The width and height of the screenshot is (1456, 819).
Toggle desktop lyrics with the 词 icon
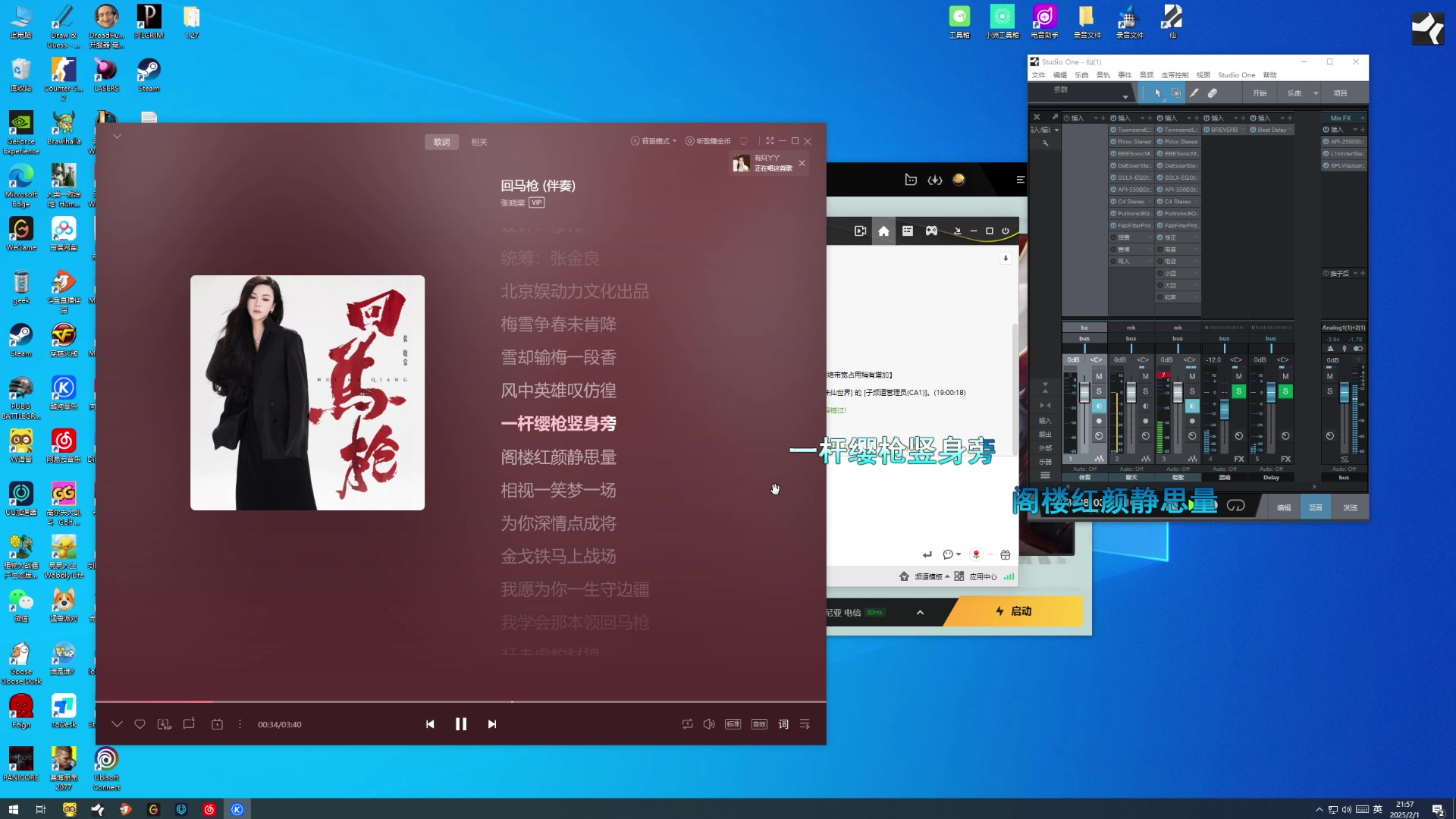coord(783,724)
